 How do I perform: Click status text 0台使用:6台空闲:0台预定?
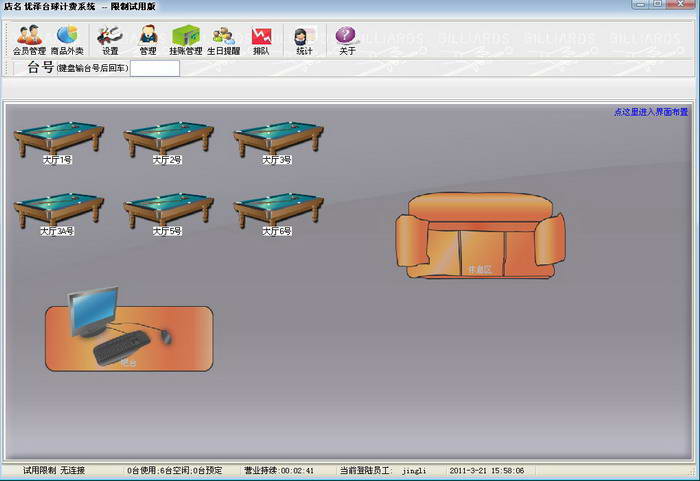tap(175, 470)
